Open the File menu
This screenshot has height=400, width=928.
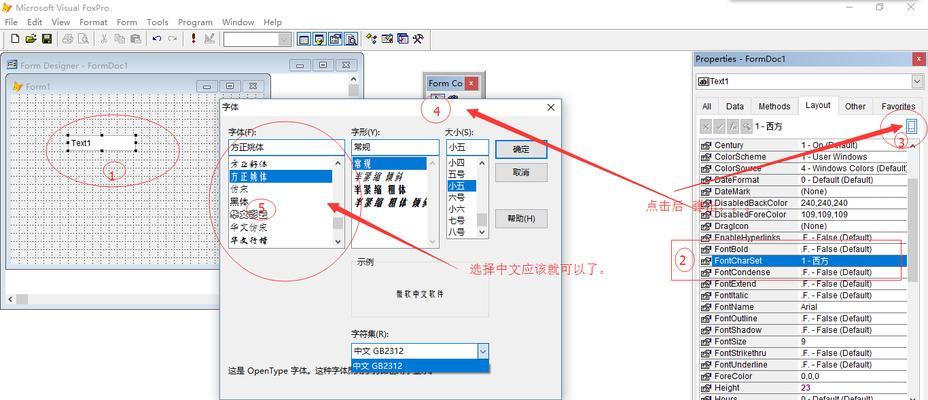point(11,22)
